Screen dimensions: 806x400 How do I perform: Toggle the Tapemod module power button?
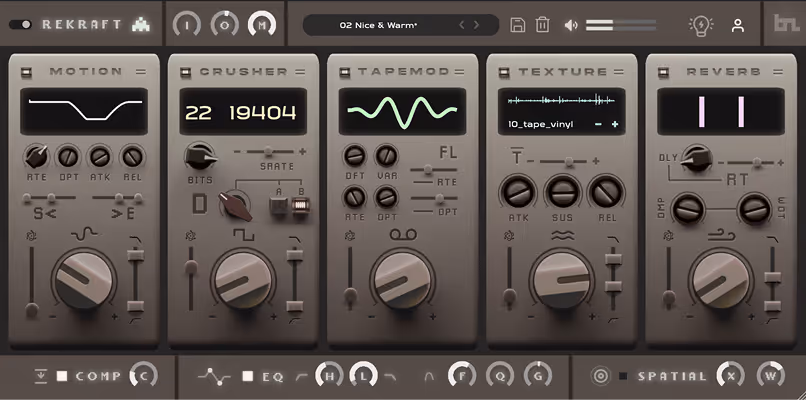pos(345,72)
